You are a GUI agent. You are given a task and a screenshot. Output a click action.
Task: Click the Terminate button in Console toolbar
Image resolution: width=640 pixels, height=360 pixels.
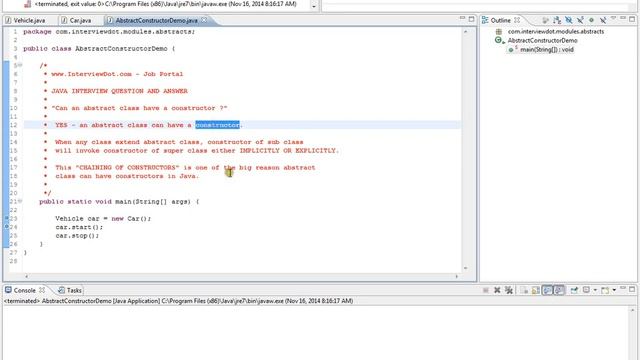pyautogui.click(x=486, y=290)
